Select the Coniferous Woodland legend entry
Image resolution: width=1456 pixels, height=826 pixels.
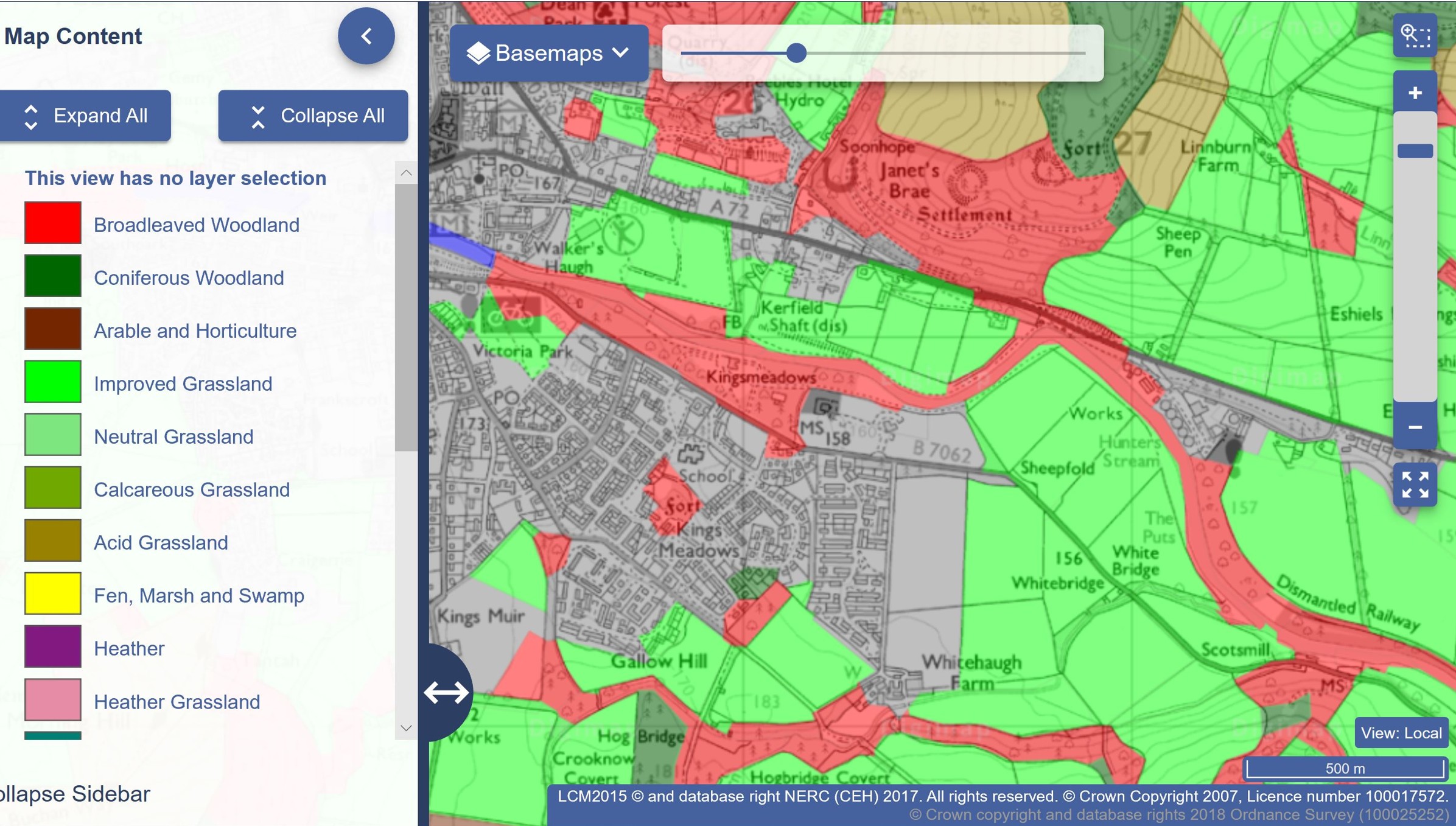pyautogui.click(x=189, y=278)
